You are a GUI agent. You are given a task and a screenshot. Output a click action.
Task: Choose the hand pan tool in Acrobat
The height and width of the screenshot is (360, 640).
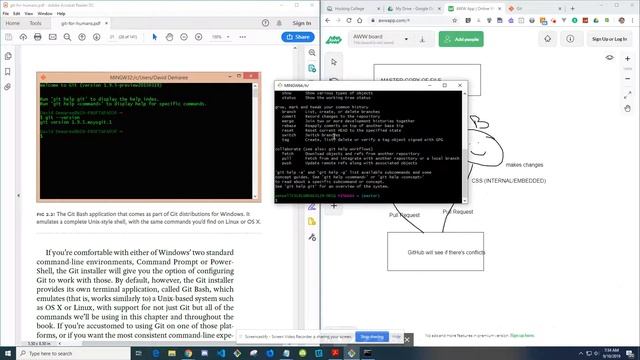(169, 37)
